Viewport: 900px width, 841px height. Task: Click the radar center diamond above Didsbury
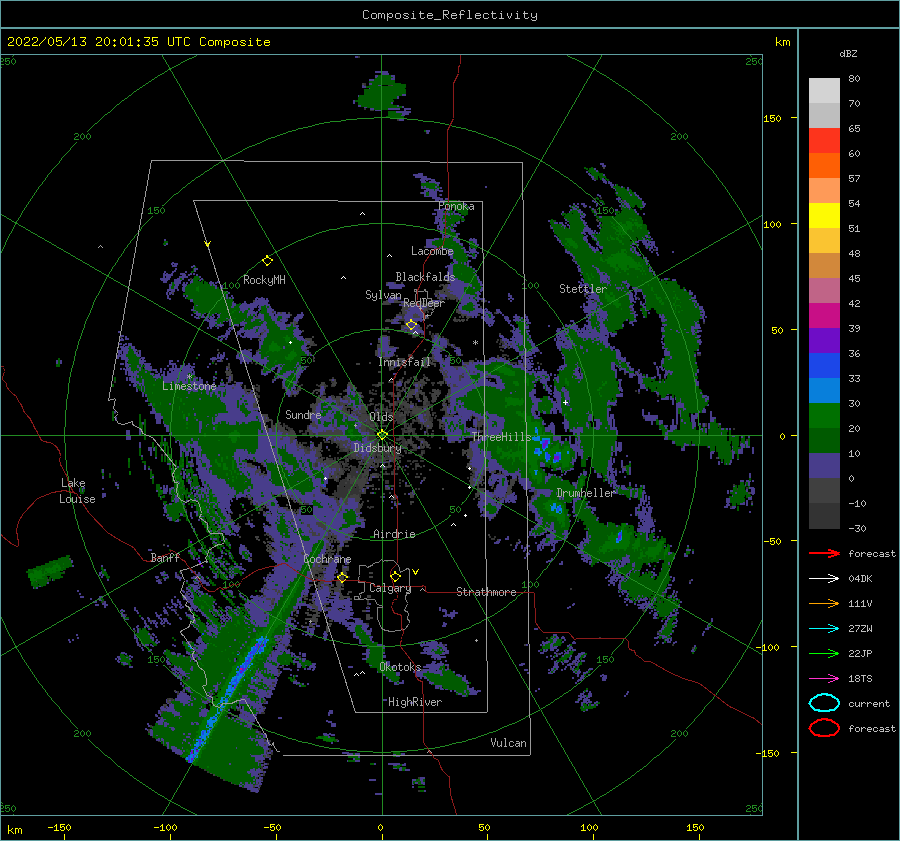pos(382,435)
